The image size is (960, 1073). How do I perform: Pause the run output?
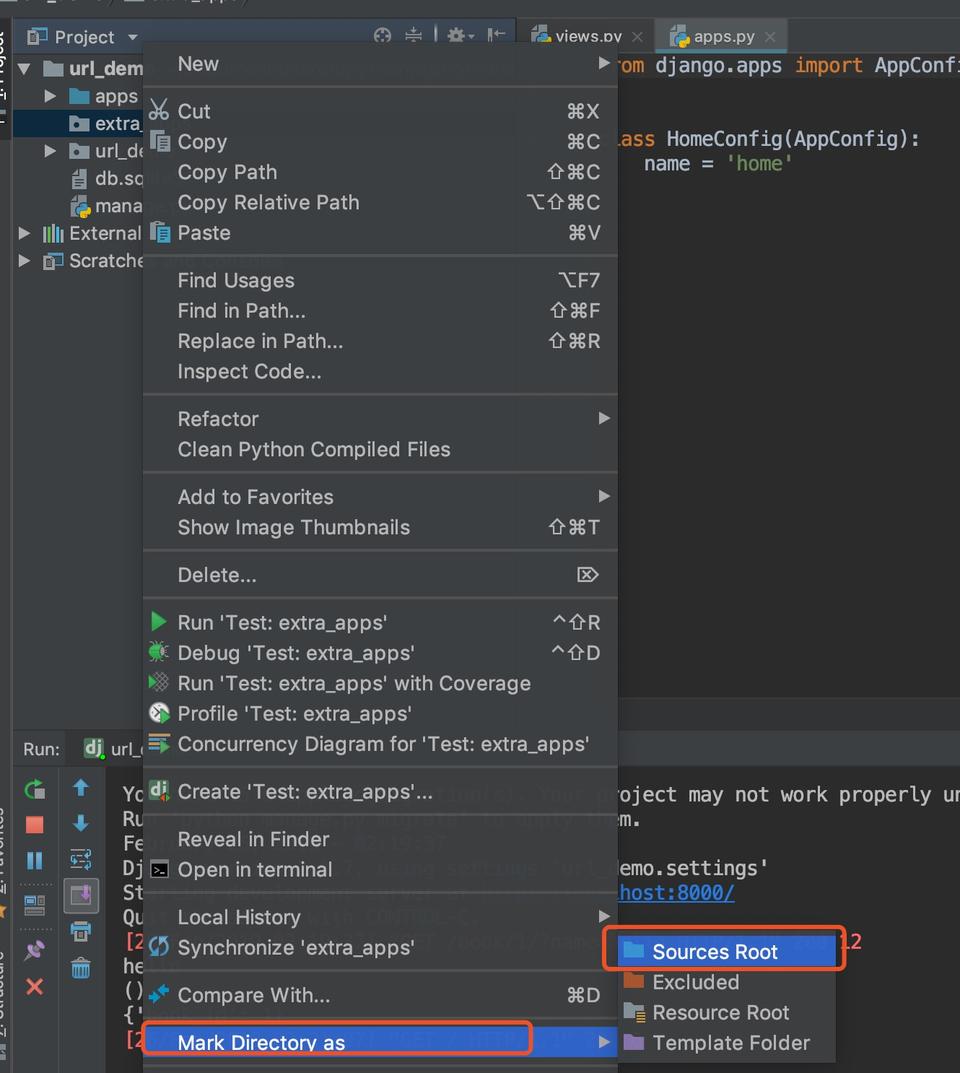34,860
